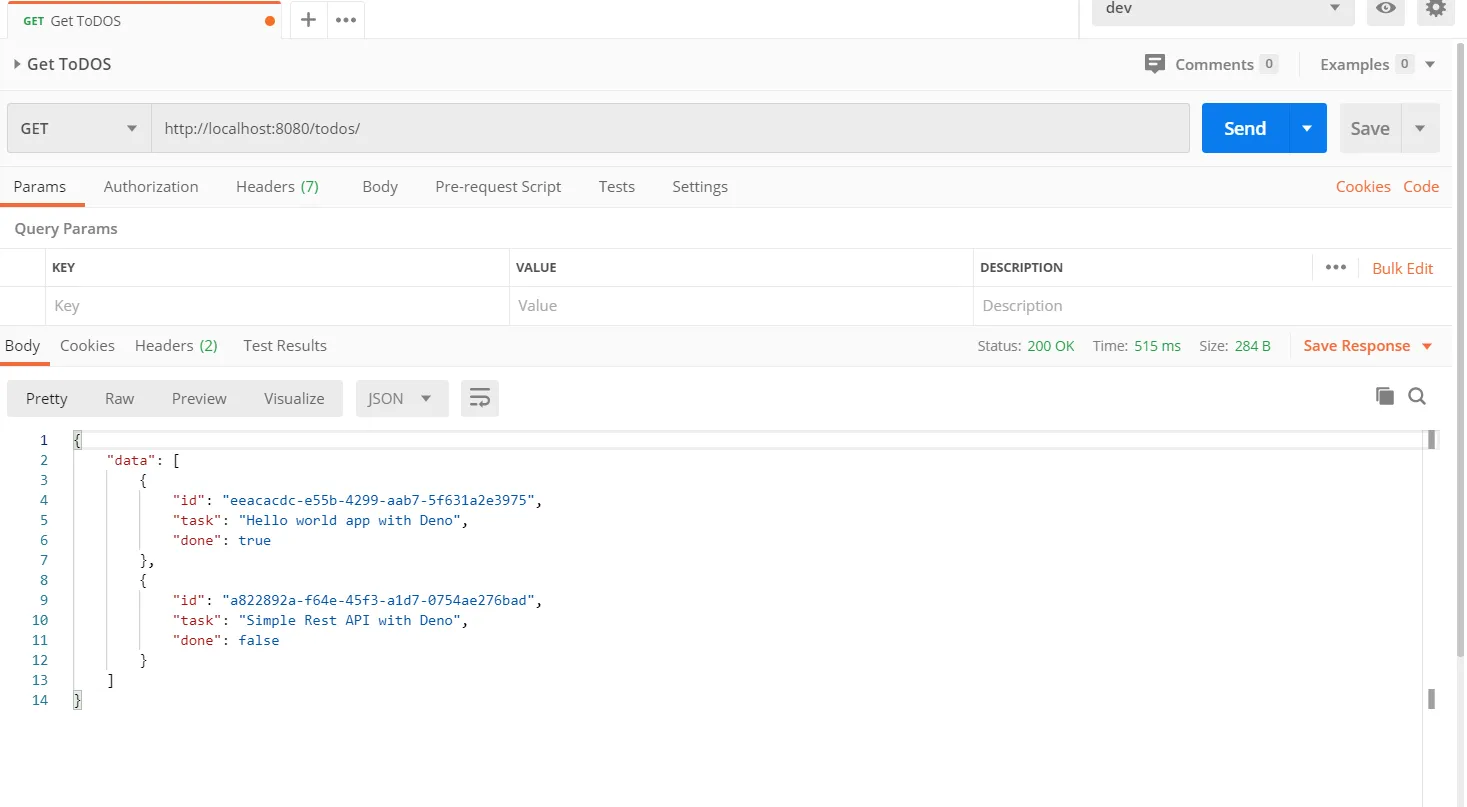This screenshot has height=807, width=1467.
Task: Open query params options three-dot menu
Action: pyautogui.click(x=1336, y=267)
